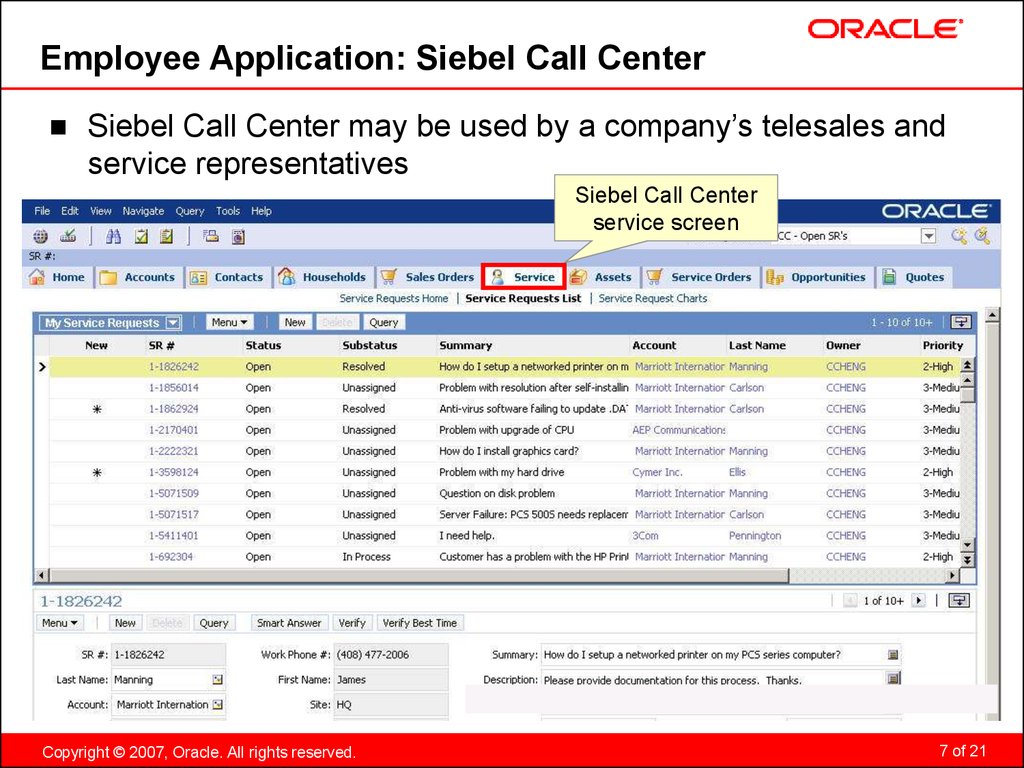Image resolution: width=1024 pixels, height=768 pixels.
Task: Open the Query menu
Action: 190,211
